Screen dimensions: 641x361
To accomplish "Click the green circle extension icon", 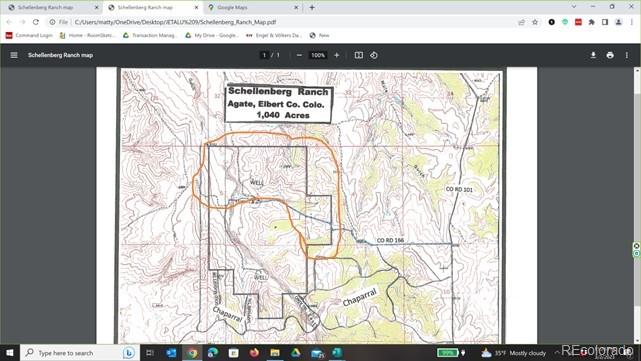I will 565,22.
